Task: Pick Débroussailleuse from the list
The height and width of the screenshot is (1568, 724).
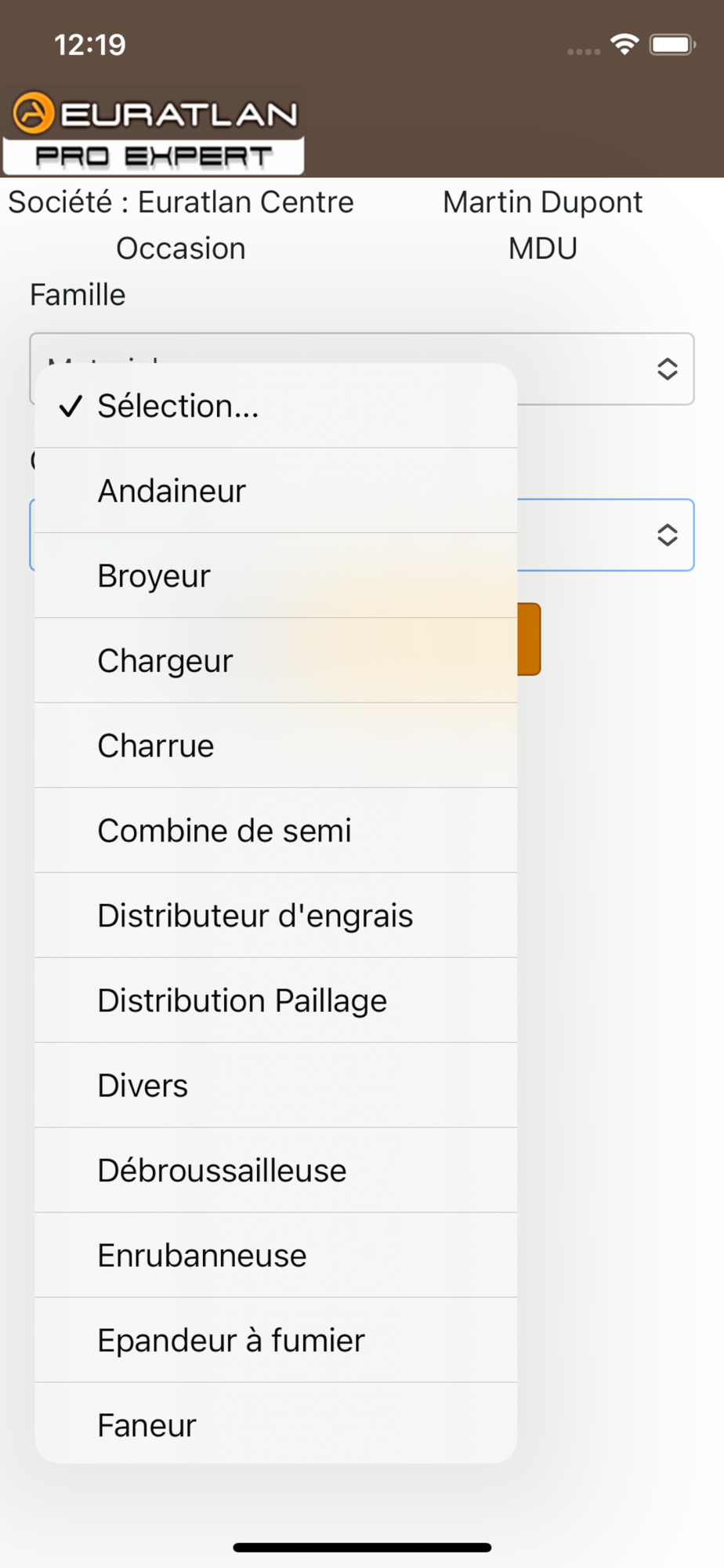Action: tap(276, 1171)
